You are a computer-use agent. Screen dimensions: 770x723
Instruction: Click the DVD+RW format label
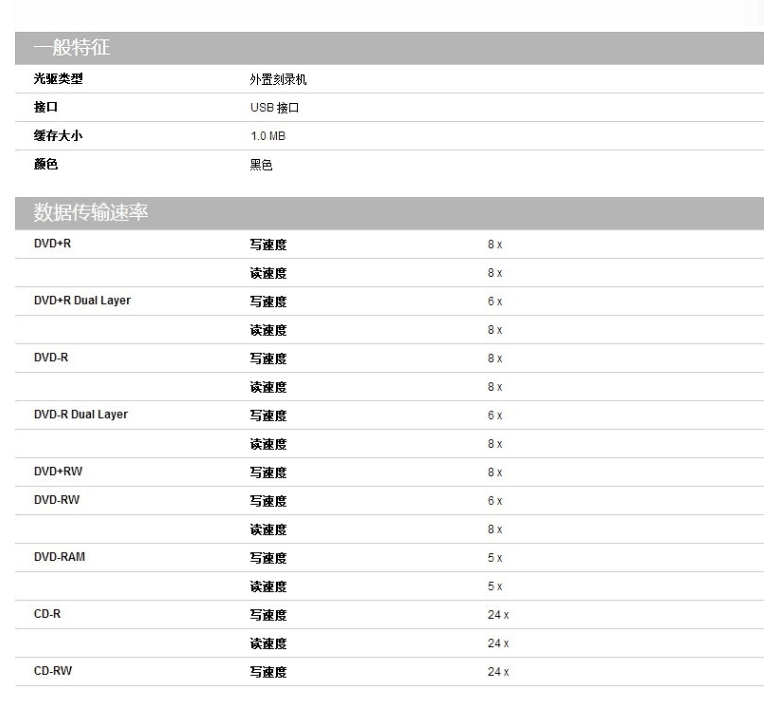coord(58,472)
